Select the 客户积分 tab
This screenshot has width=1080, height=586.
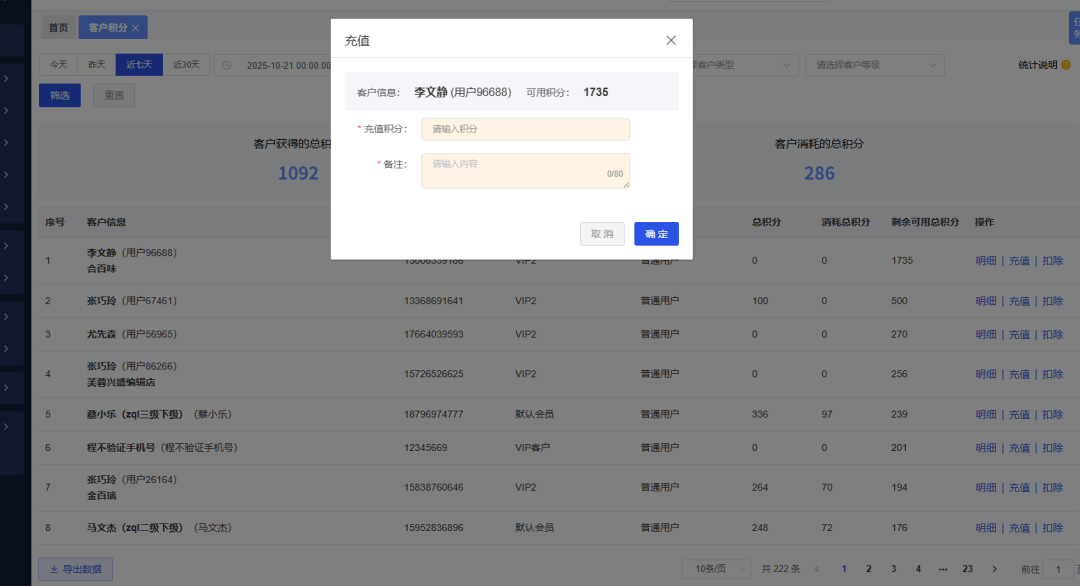point(105,27)
